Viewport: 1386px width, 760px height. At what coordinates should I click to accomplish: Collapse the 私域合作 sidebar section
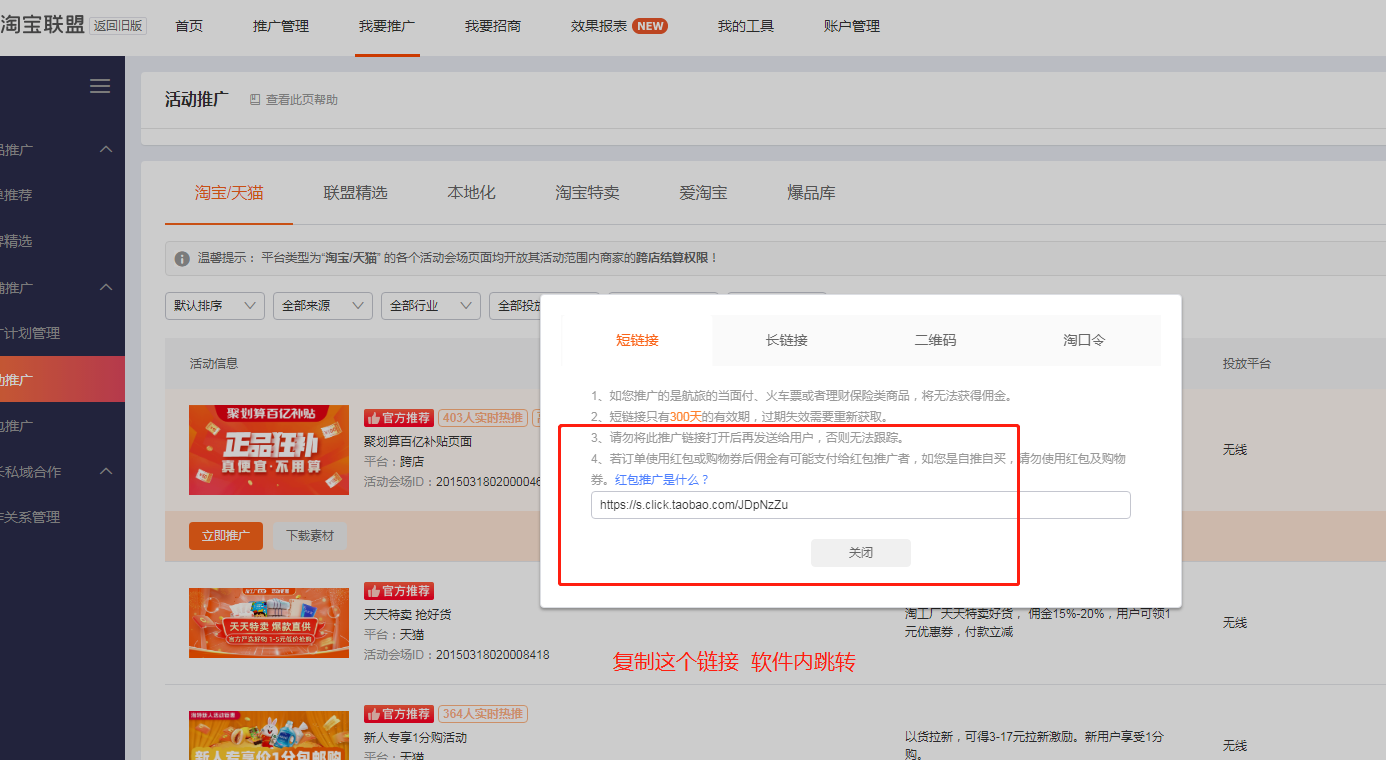106,472
